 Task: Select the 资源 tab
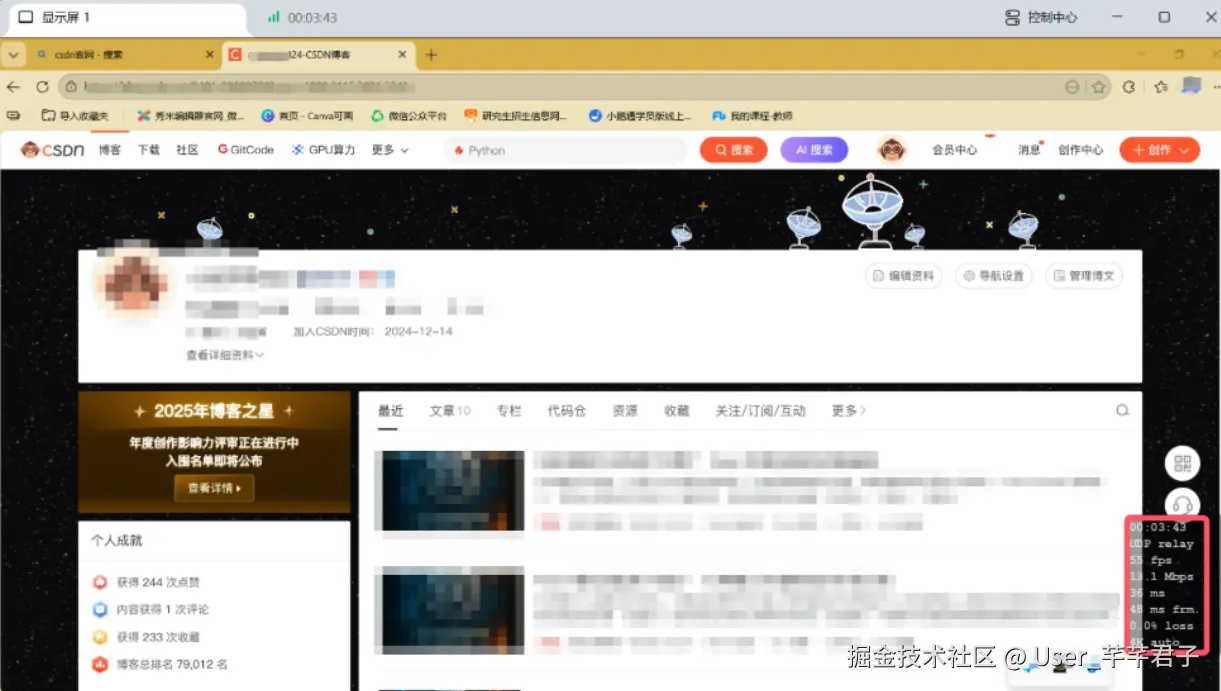click(x=625, y=410)
